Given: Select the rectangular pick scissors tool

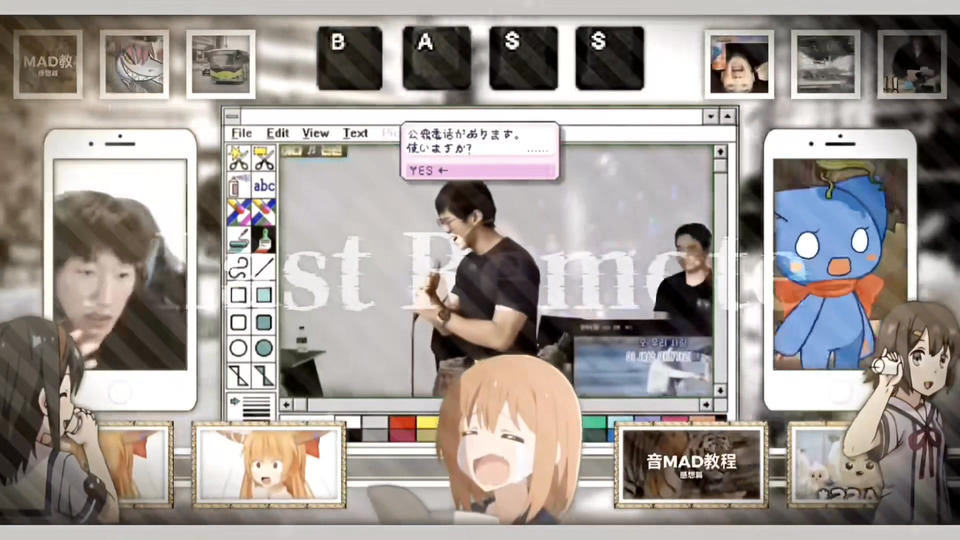Looking at the screenshot, I should pos(264,158).
